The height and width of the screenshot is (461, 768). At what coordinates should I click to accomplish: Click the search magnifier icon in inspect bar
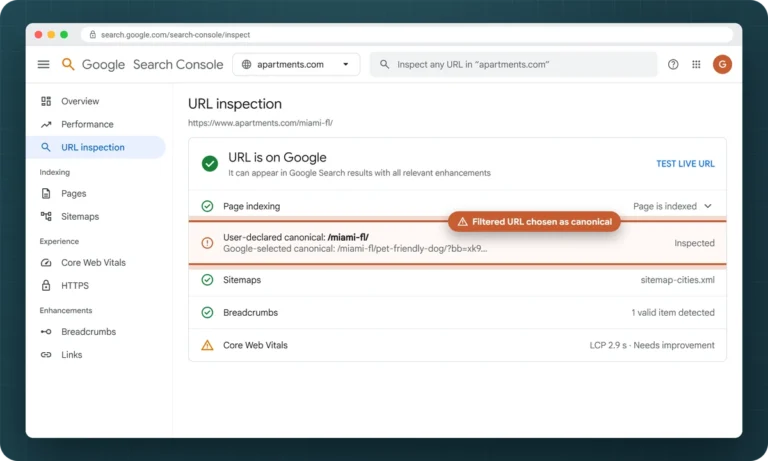[x=384, y=64]
